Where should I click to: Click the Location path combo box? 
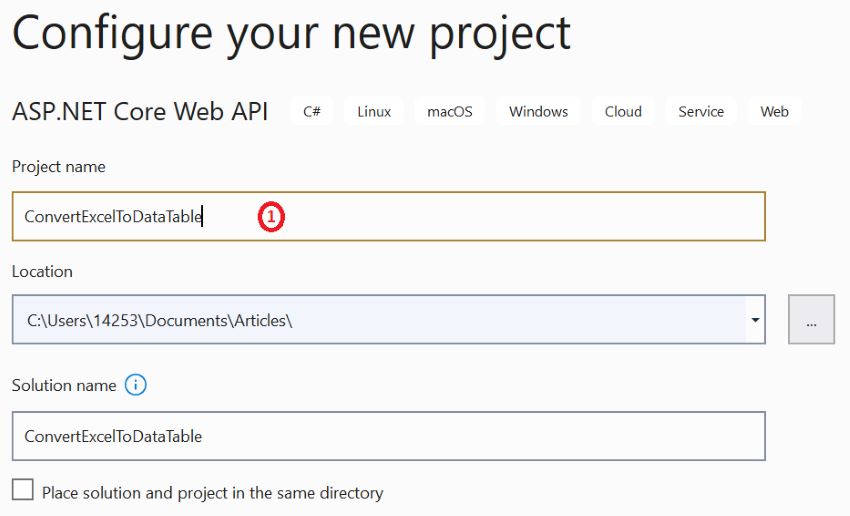389,320
